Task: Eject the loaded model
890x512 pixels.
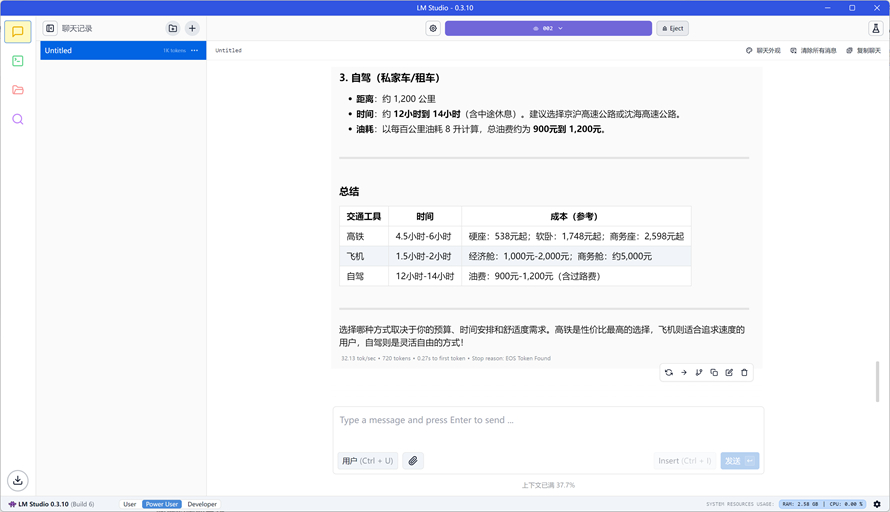Action: 673,28
